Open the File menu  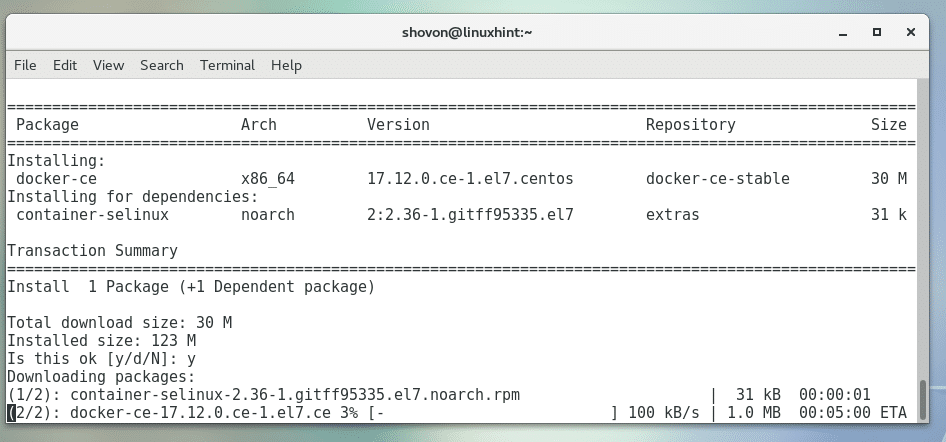25,65
